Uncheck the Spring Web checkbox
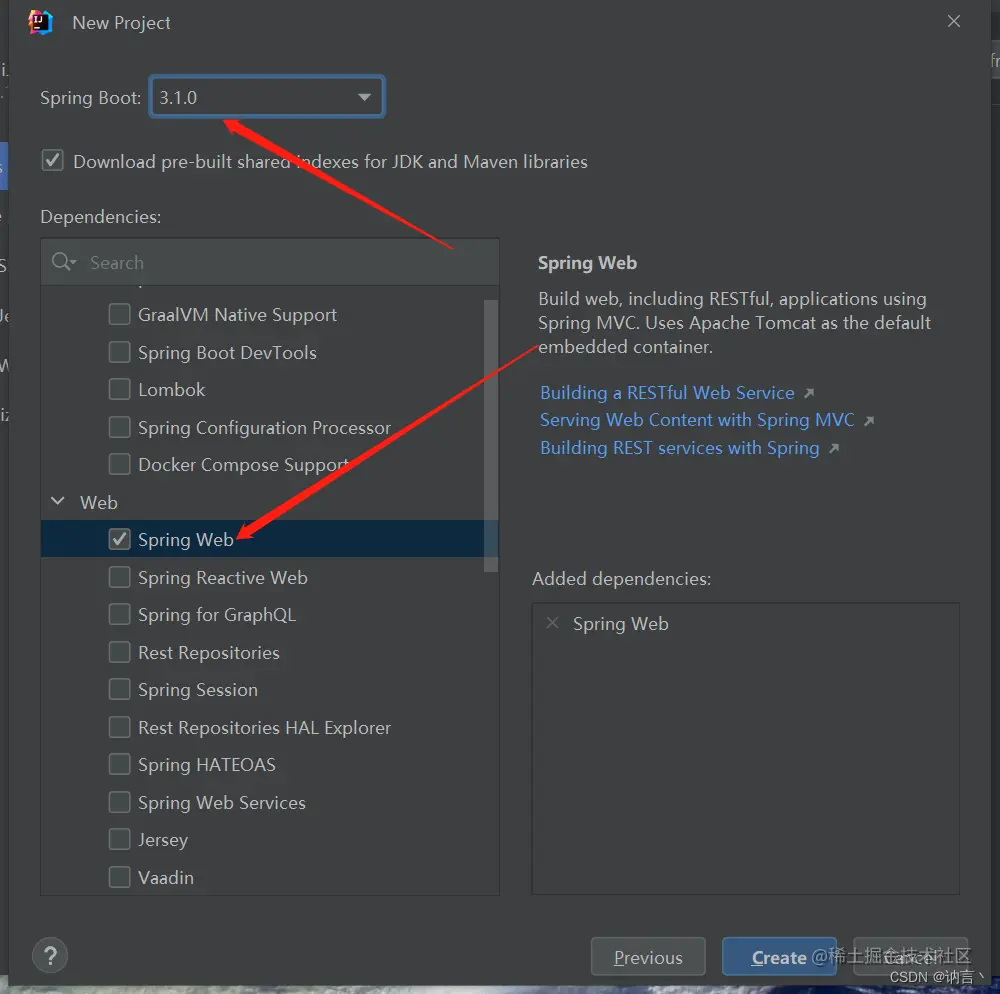This screenshot has width=1000, height=994. [119, 539]
